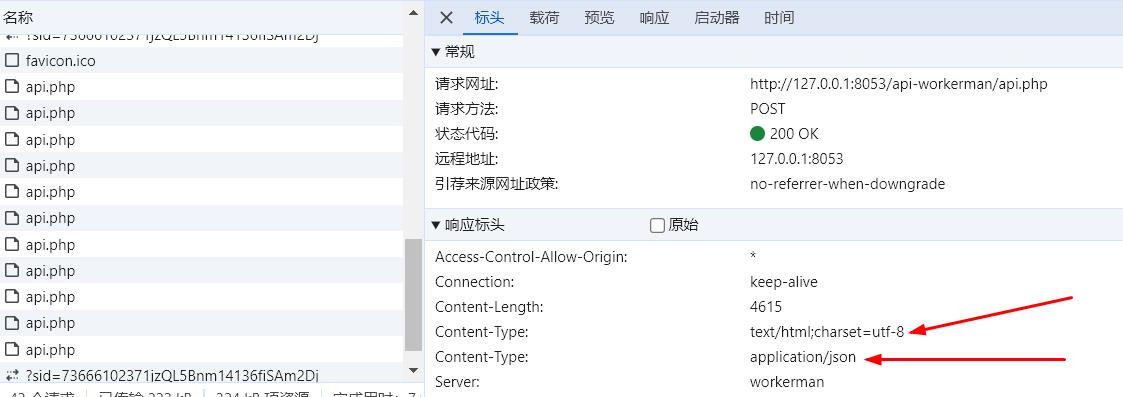Show the 时间 timing tab
Viewport: 1123px width, 397px height.
779,18
